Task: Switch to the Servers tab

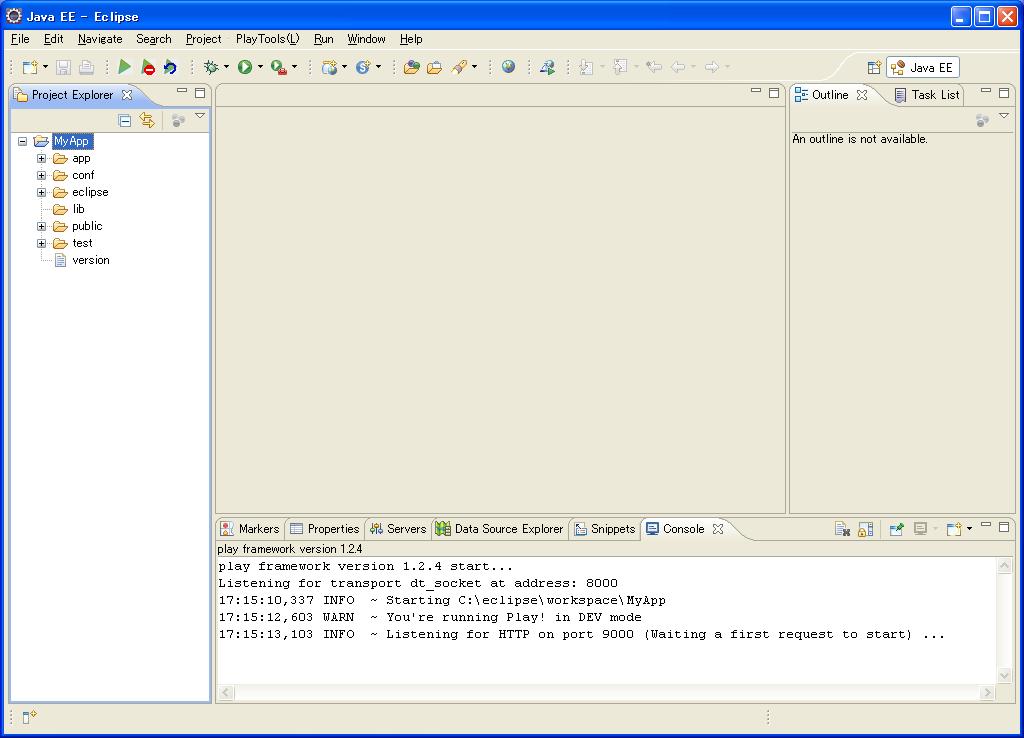Action: [398, 529]
